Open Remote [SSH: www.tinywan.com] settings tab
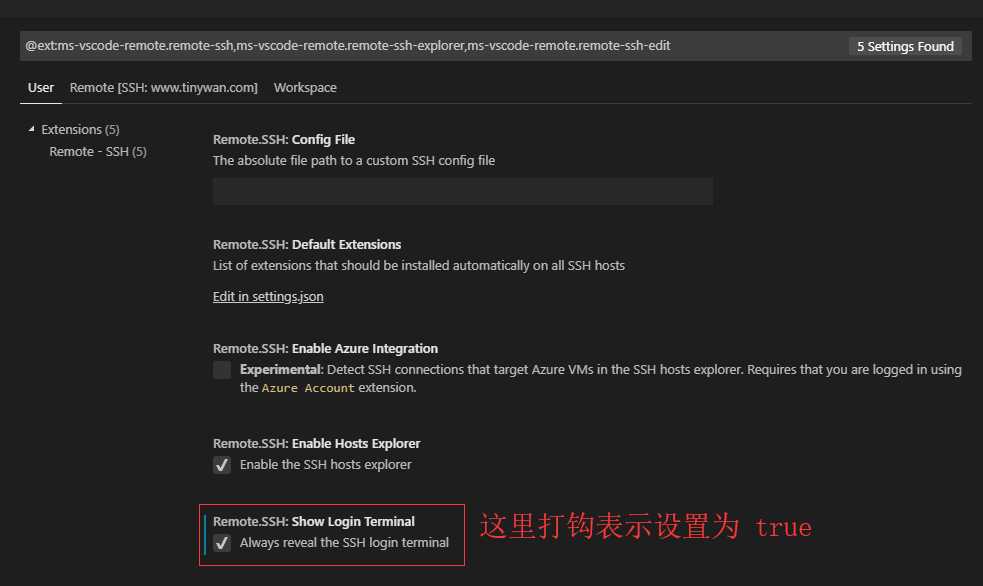 pos(164,88)
